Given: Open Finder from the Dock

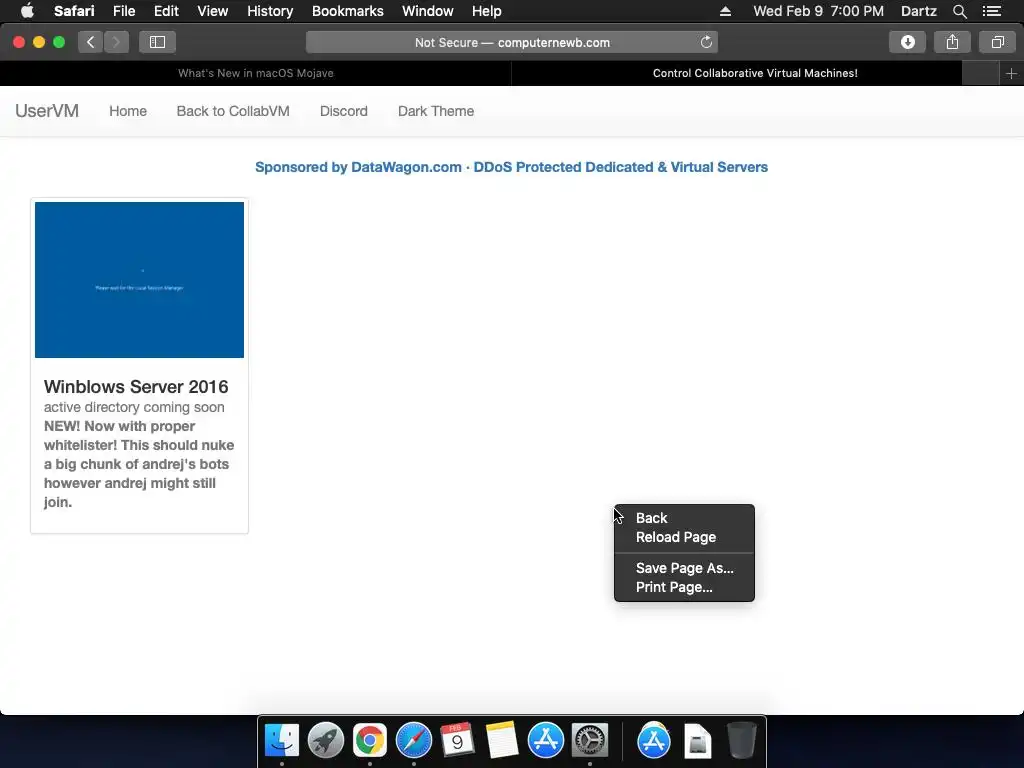Looking at the screenshot, I should (282, 741).
